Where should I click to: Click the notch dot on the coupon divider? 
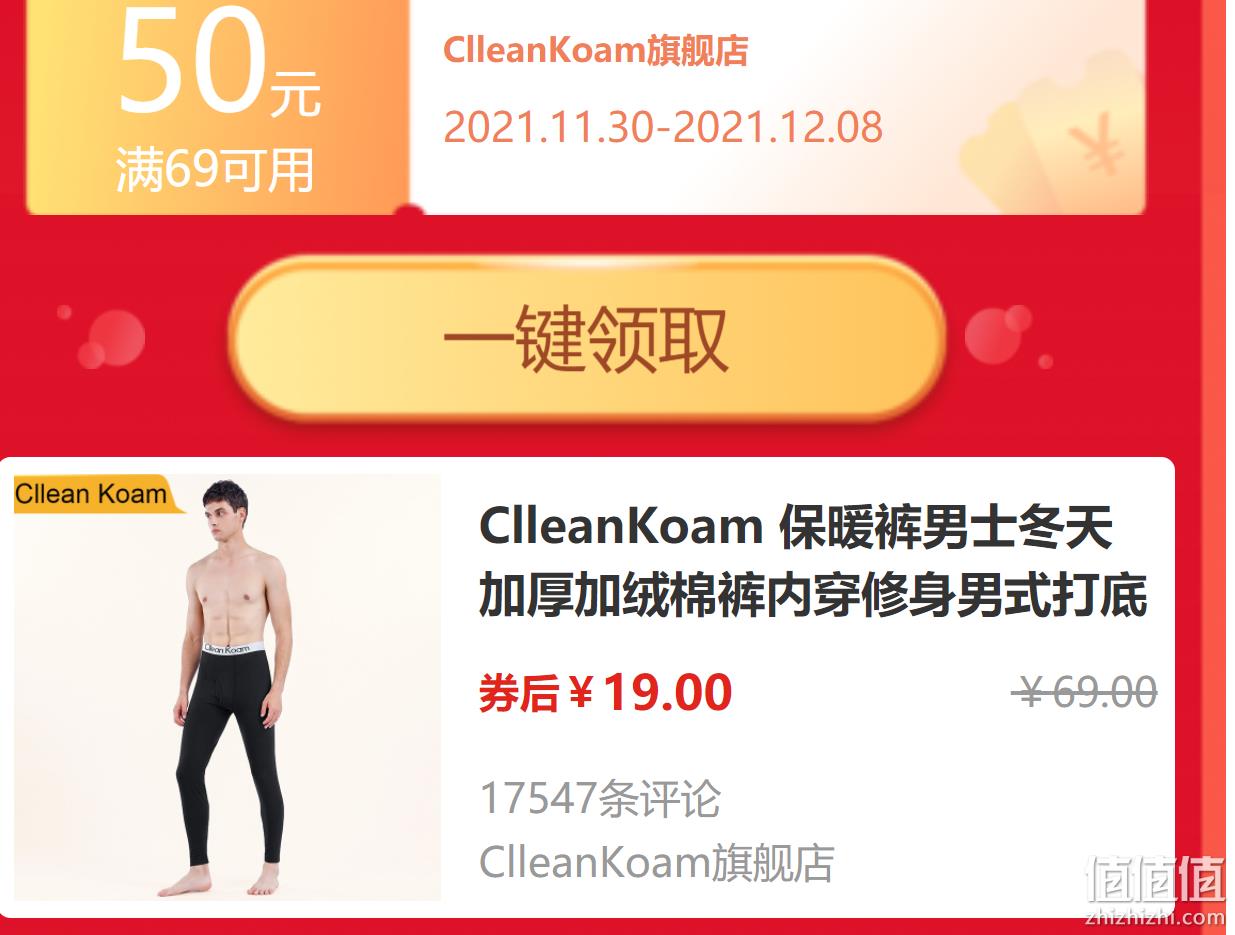click(x=410, y=210)
